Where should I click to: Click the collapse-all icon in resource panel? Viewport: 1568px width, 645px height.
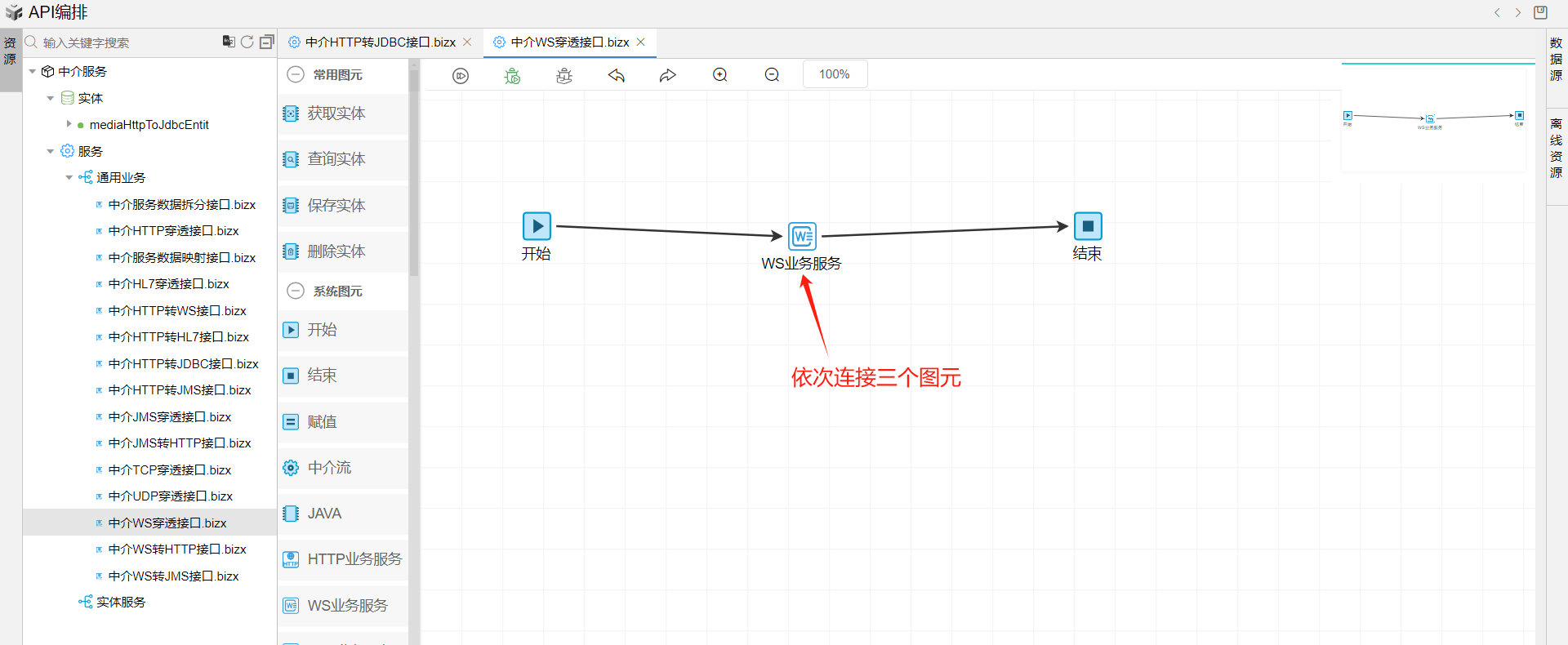pos(267,42)
